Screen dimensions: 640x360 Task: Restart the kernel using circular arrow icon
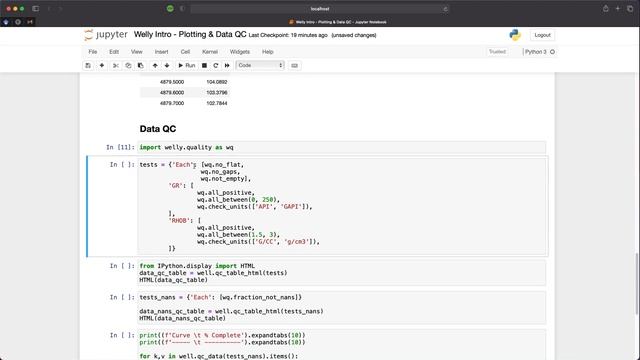216,65
